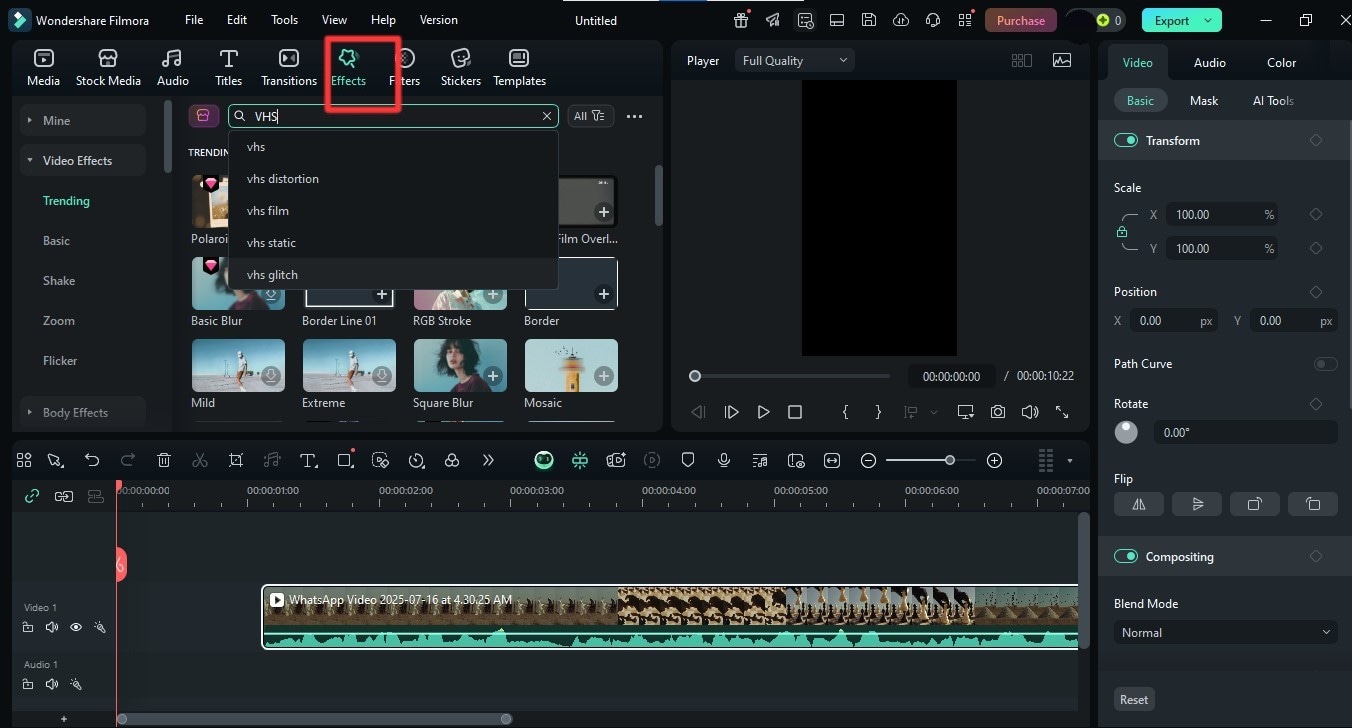Click the Reset button
The width and height of the screenshot is (1352, 728).
point(1134,699)
